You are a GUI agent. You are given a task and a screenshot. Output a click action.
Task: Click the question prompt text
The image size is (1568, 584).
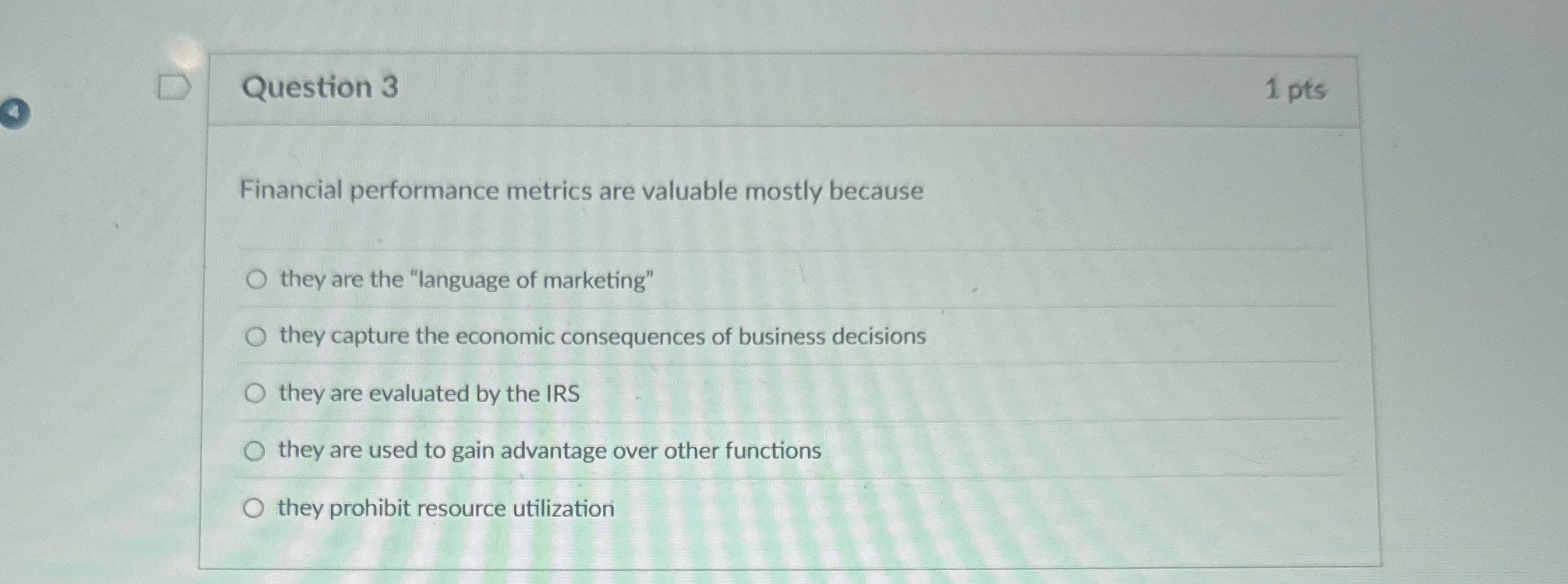pos(581,190)
